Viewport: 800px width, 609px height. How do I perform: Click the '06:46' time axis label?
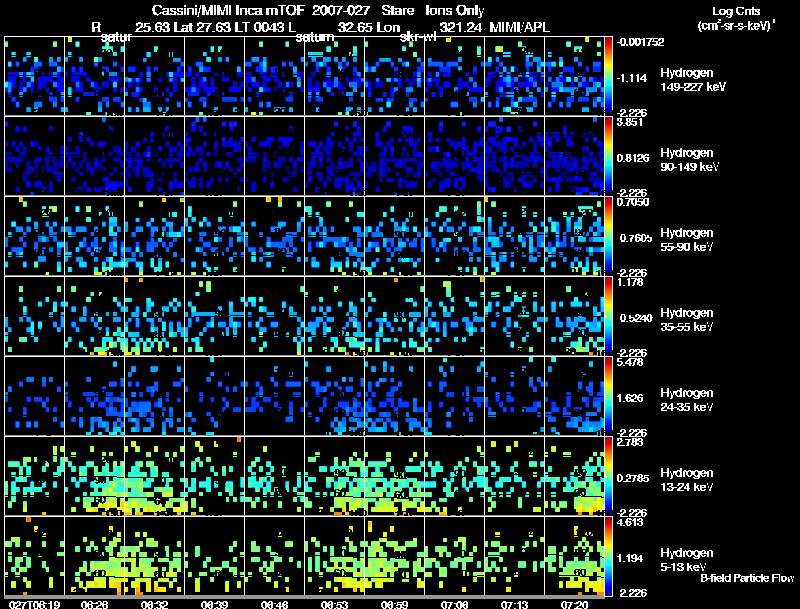[x=274, y=604]
